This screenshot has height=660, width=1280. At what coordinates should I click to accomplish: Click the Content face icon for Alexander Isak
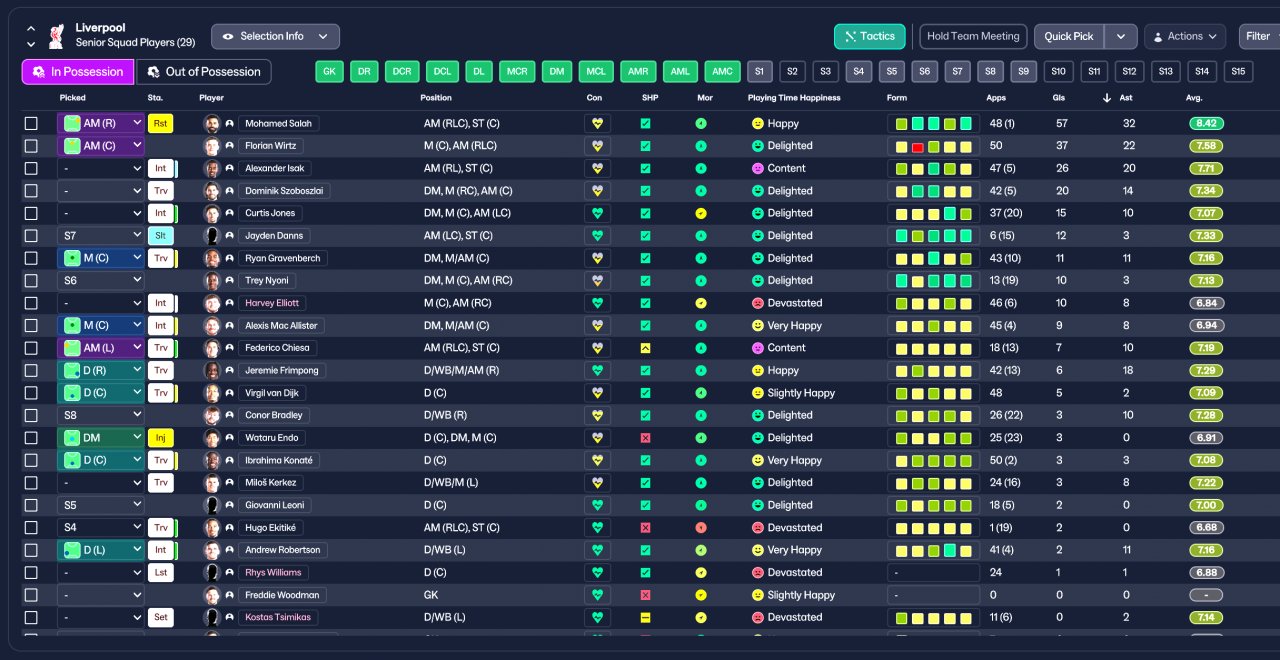(x=758, y=168)
